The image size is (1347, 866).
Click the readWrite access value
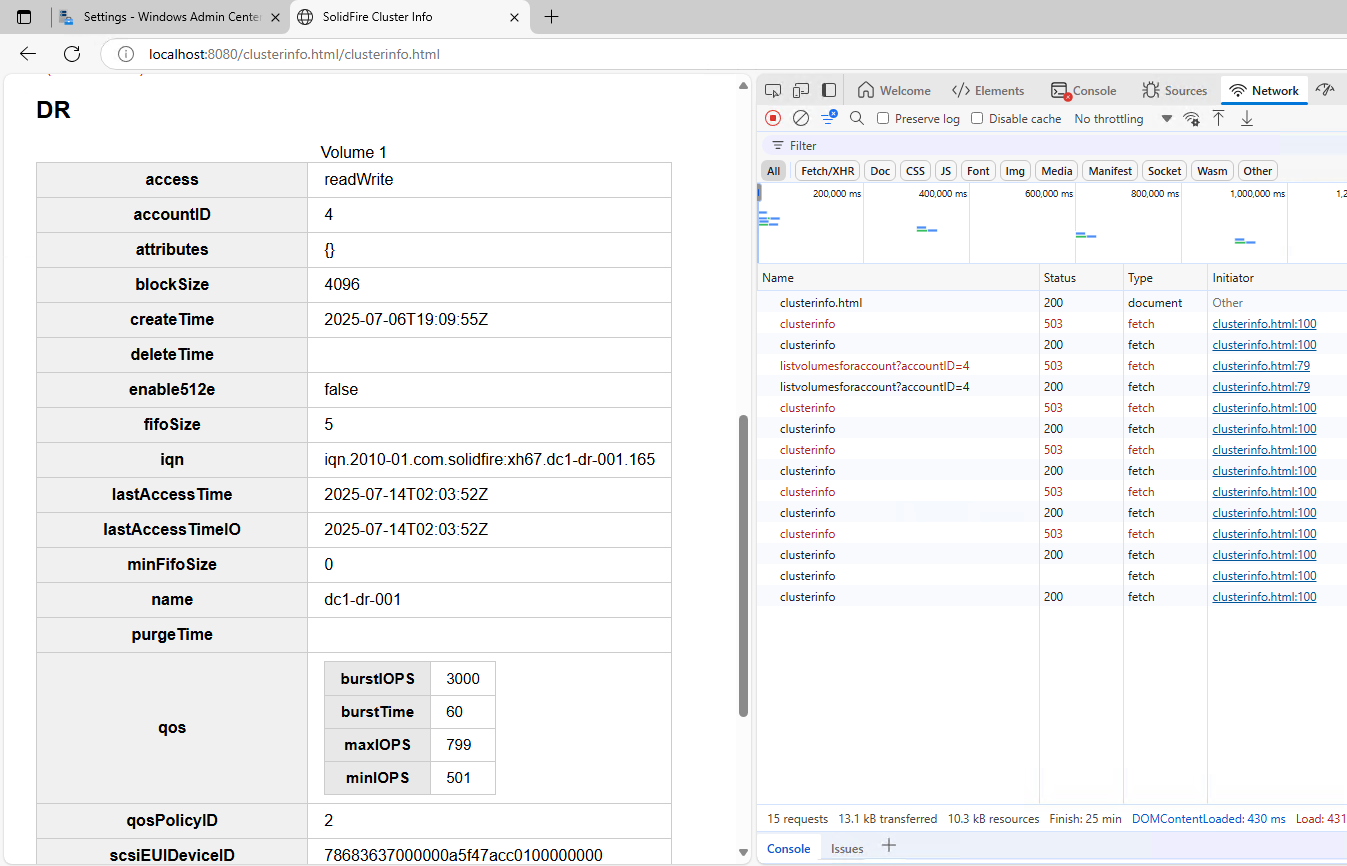pyautogui.click(x=359, y=180)
